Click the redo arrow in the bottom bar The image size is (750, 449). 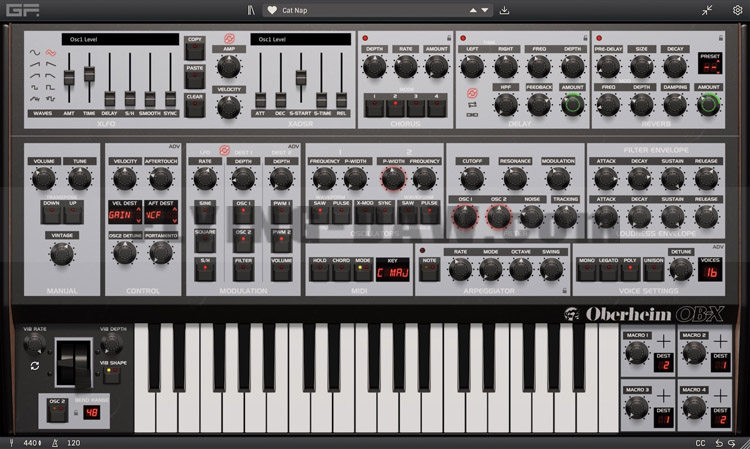point(731,443)
